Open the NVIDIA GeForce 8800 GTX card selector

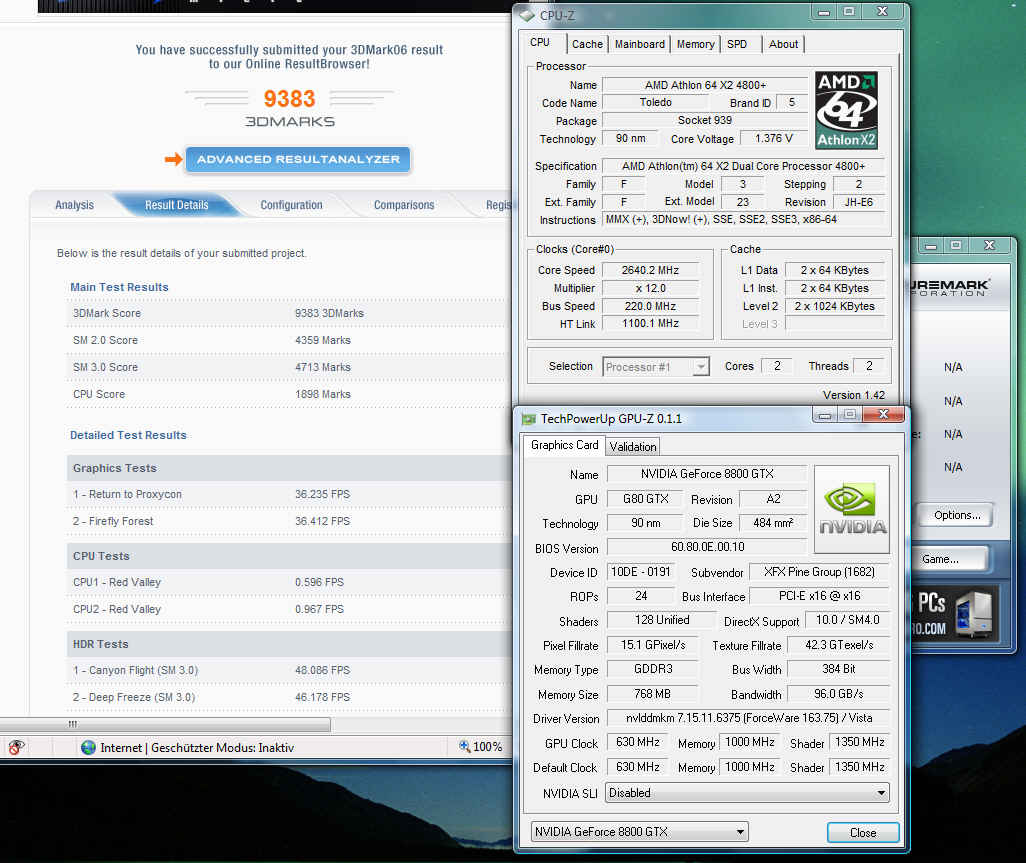pyautogui.click(x=639, y=832)
